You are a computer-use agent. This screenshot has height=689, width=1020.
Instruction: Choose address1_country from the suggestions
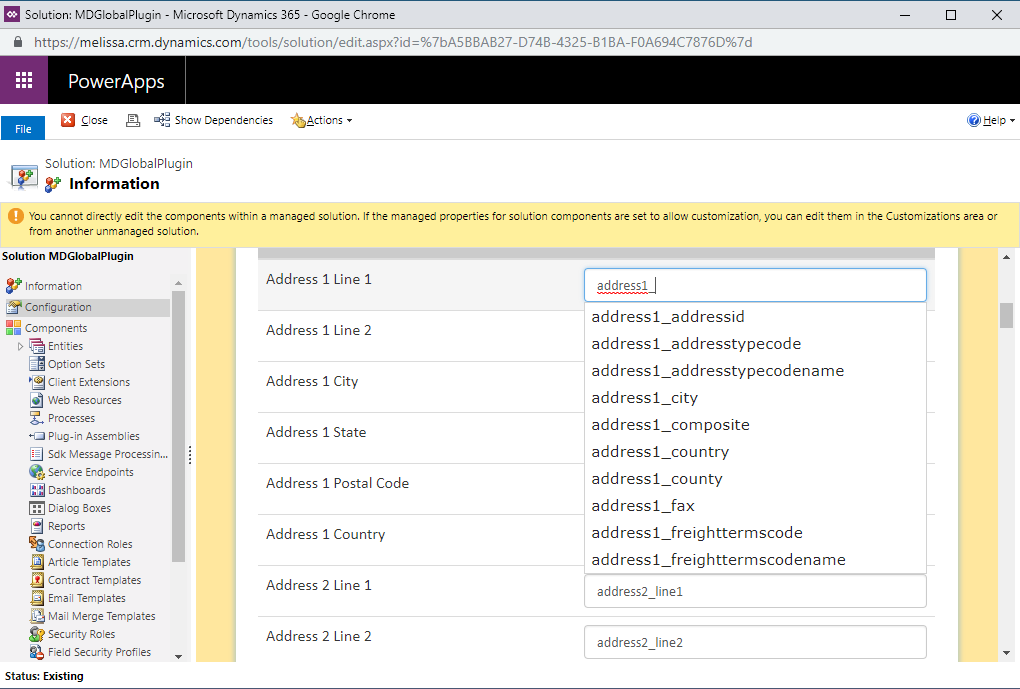click(660, 452)
